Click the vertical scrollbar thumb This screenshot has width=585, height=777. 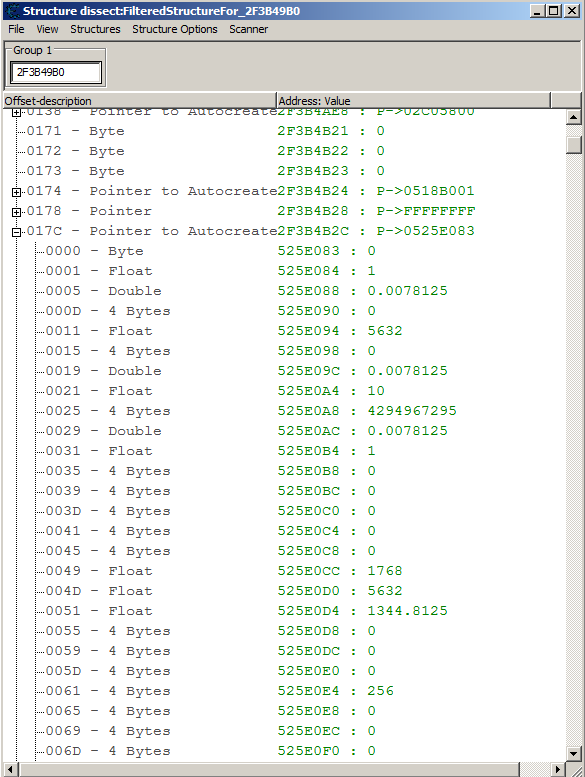(573, 144)
